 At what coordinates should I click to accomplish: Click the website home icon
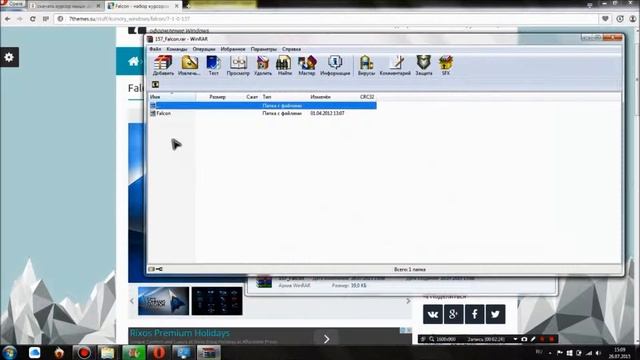pyautogui.click(x=133, y=61)
